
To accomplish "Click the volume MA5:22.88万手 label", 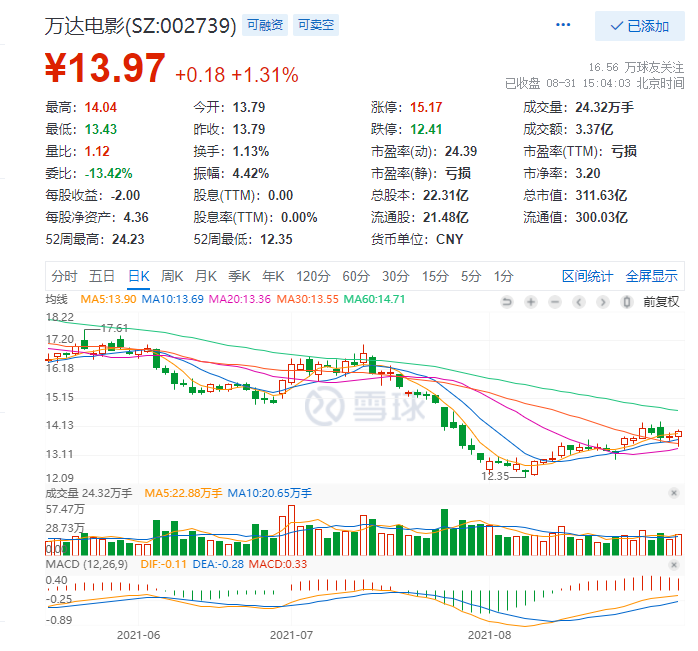I will click(183, 493).
